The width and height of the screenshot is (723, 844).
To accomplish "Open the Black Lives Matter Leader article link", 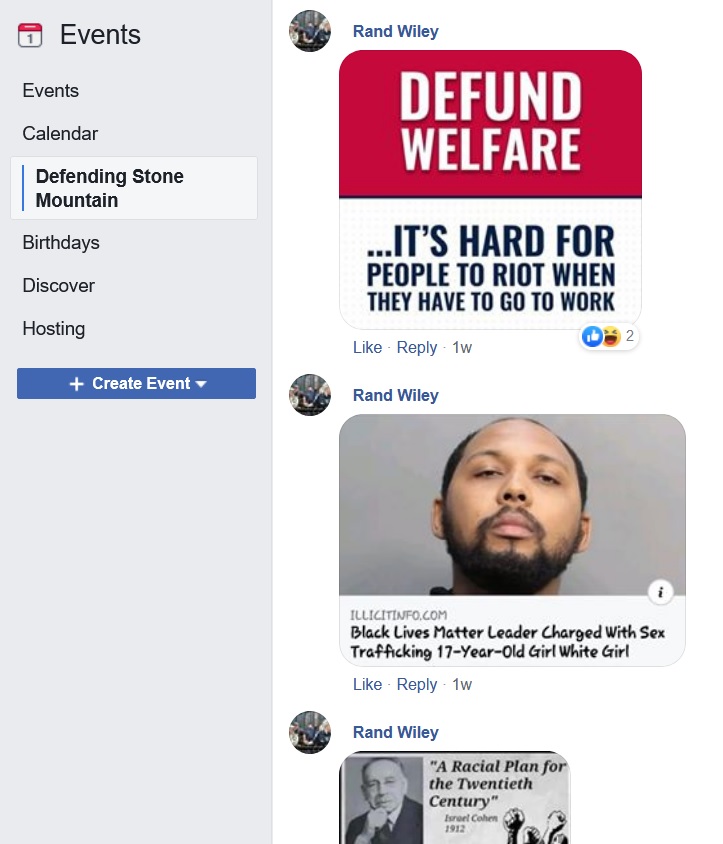I will [x=508, y=642].
